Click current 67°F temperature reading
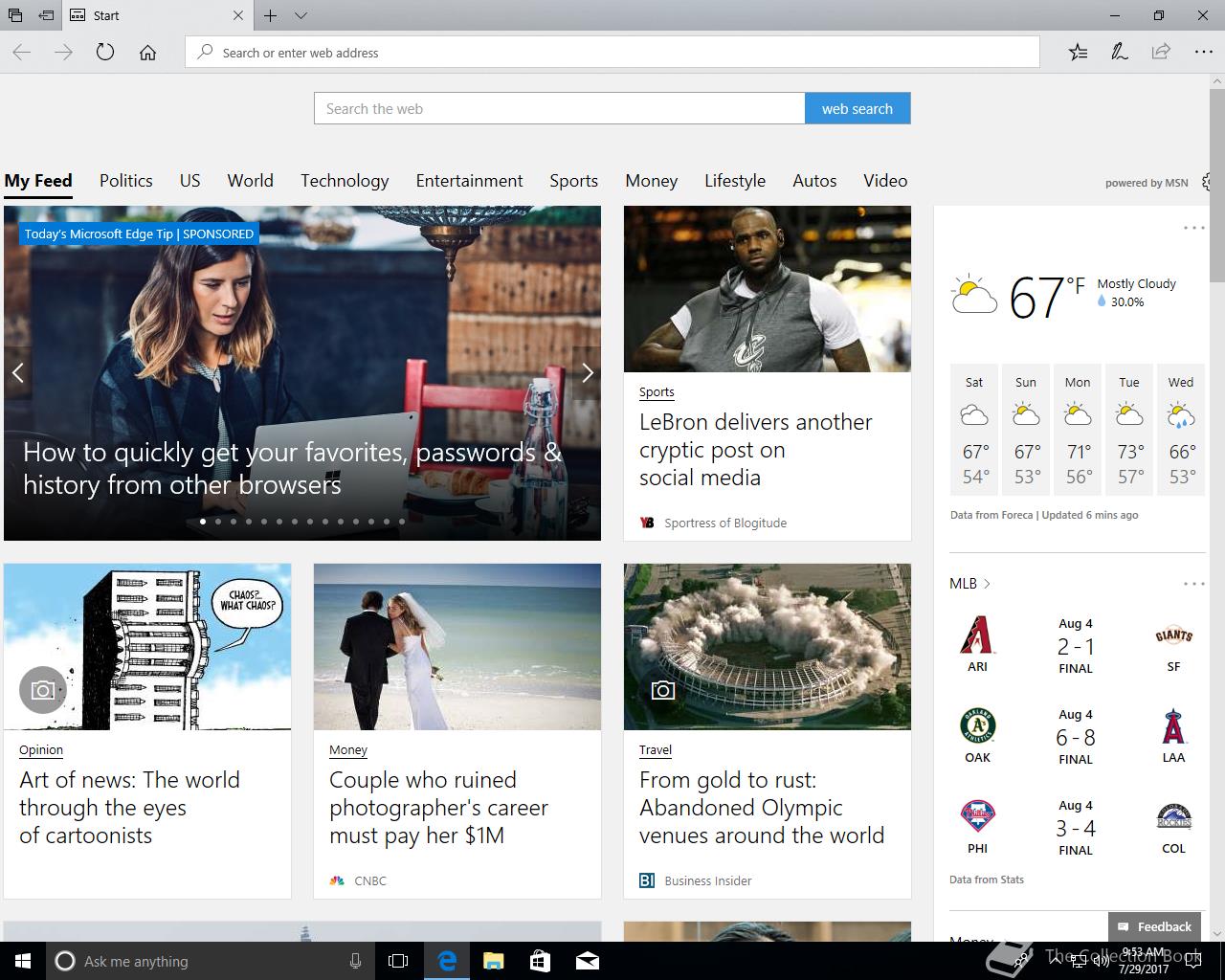 click(x=1047, y=297)
